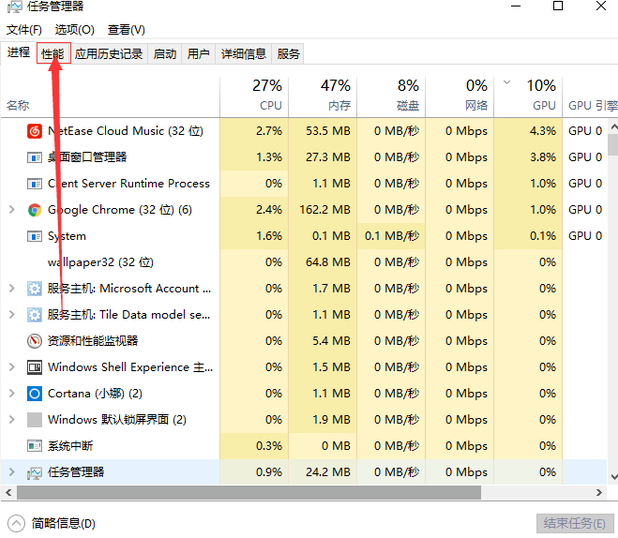Click the Client Server Runtime Process icon
This screenshot has height=538, width=618.
(x=35, y=184)
